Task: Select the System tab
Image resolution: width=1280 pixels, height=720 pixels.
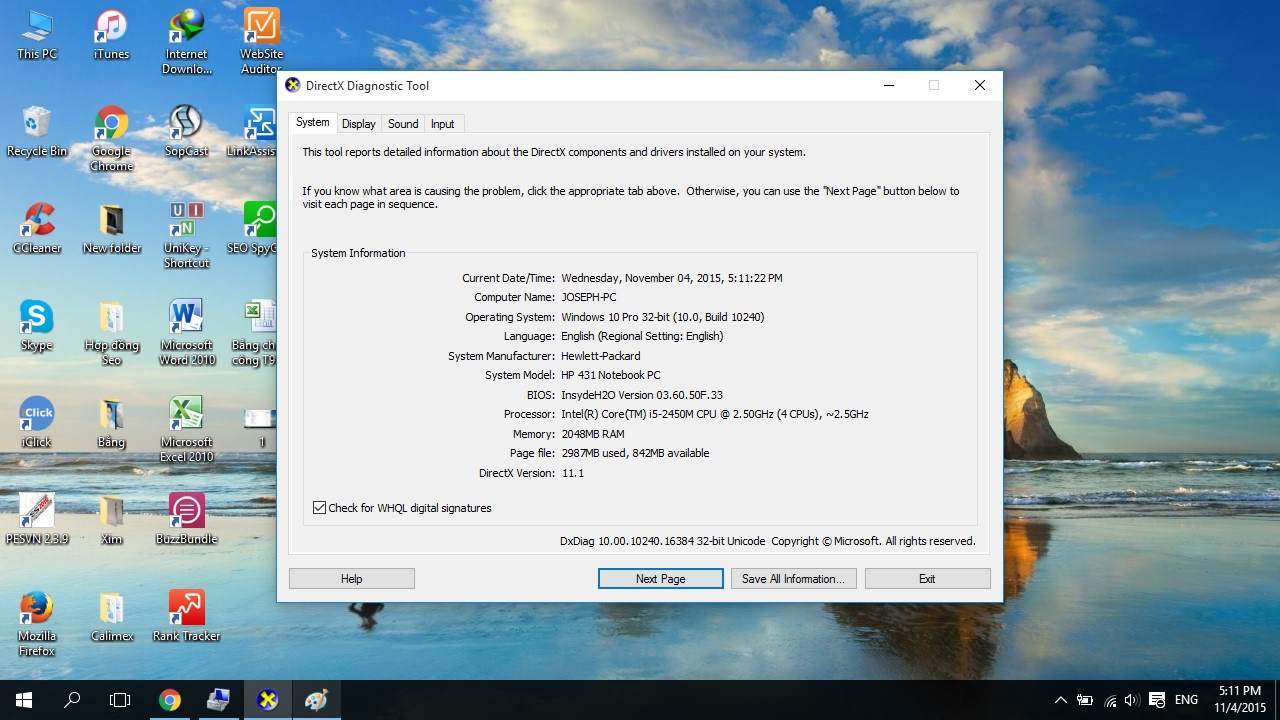Action: pyautogui.click(x=312, y=122)
